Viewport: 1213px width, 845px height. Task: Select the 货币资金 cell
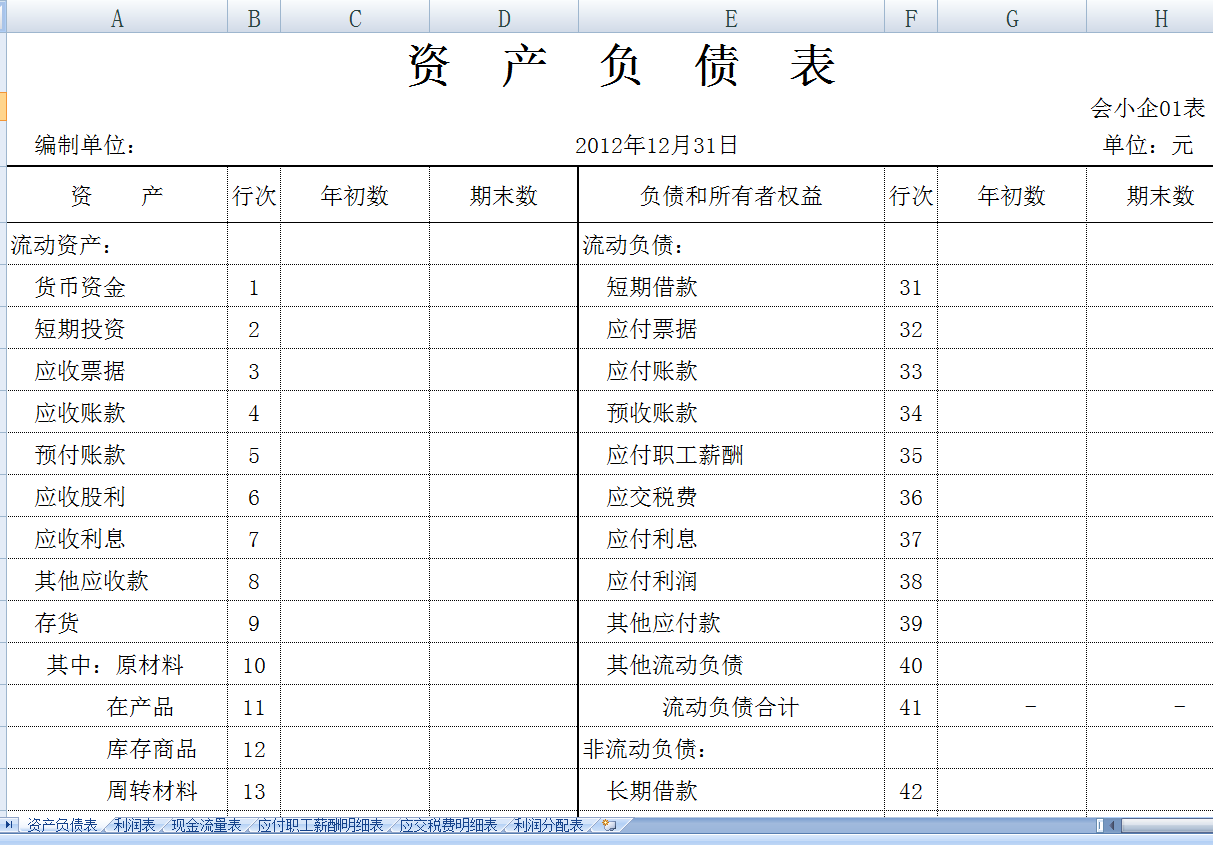tap(117, 288)
